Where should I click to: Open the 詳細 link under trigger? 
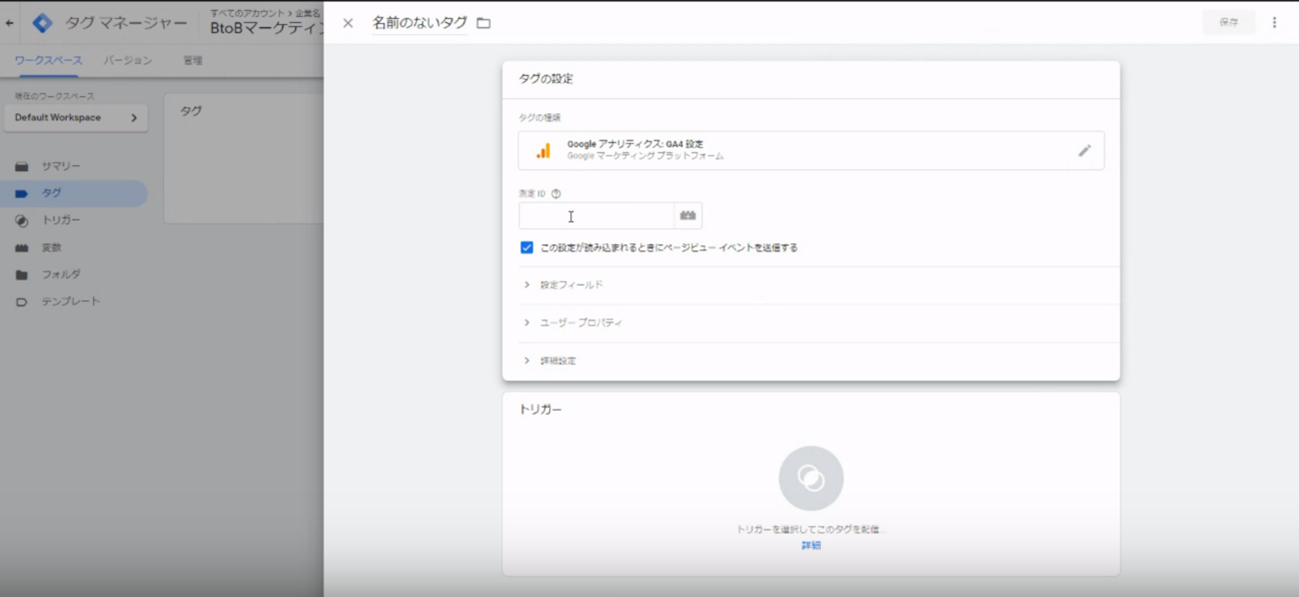811,546
